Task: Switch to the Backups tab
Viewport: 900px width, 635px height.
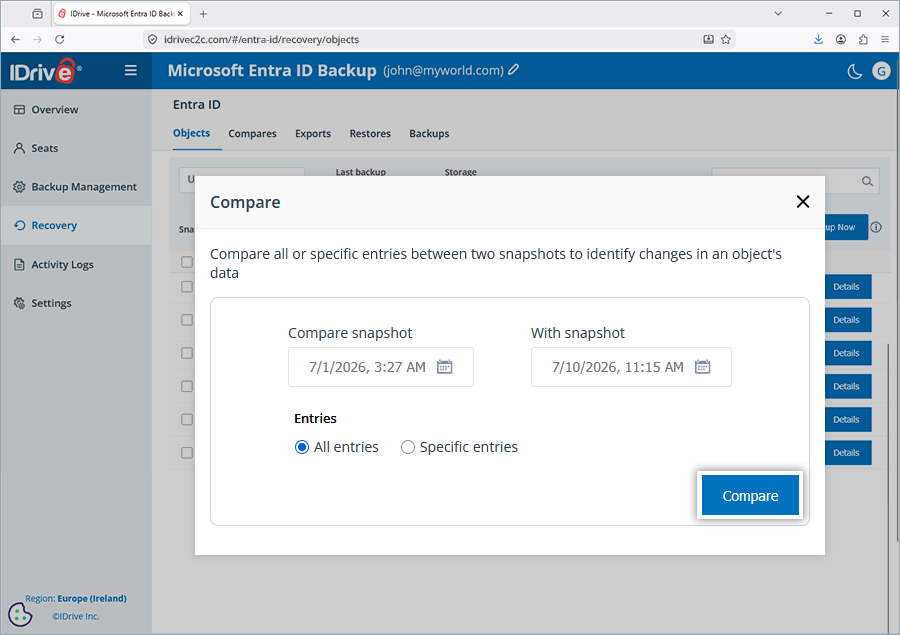Action: (x=429, y=133)
